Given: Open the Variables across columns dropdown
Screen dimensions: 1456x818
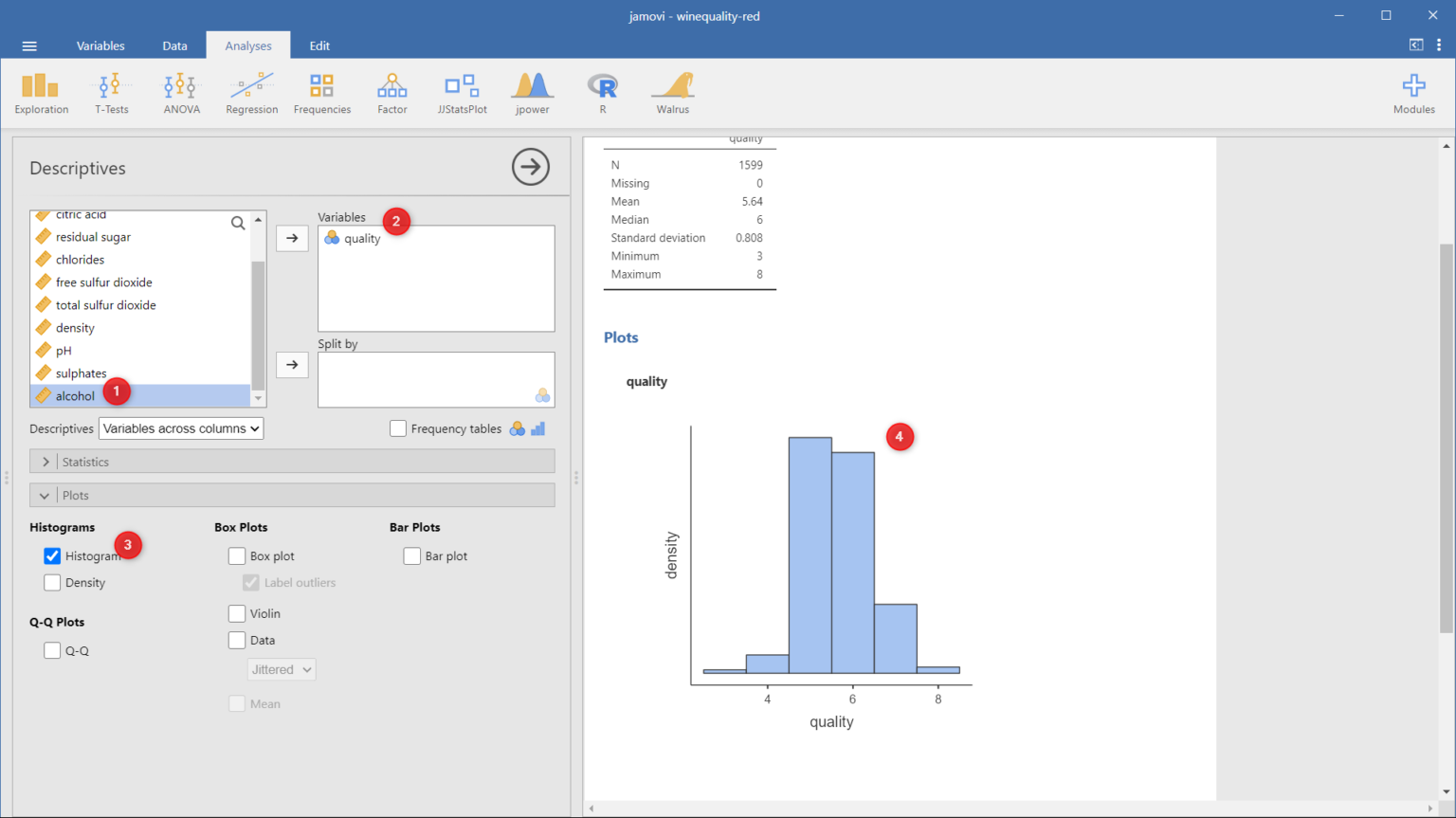Looking at the screenshot, I should click(x=181, y=428).
